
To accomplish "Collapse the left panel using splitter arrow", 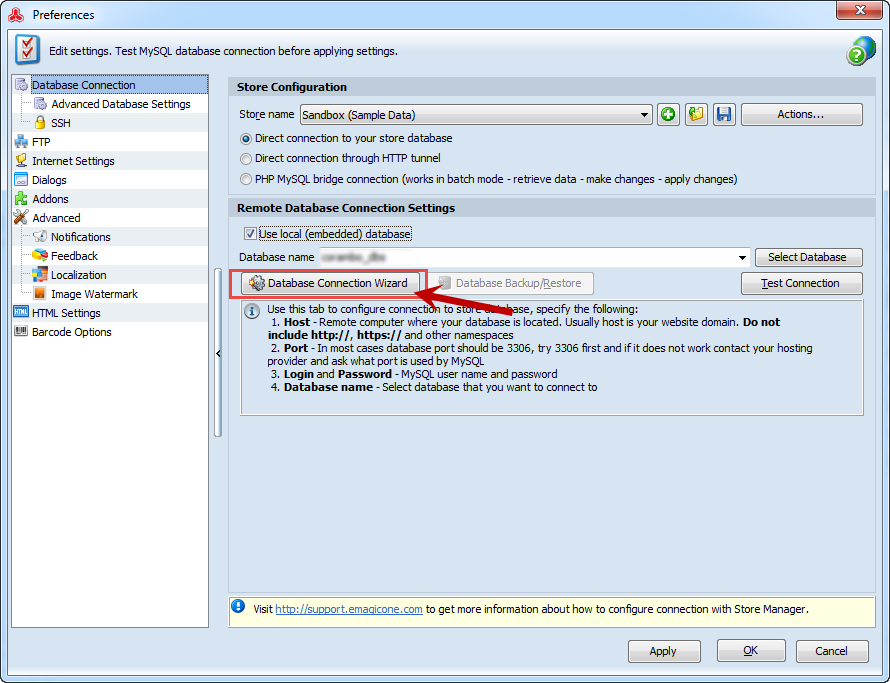I will 218,354.
